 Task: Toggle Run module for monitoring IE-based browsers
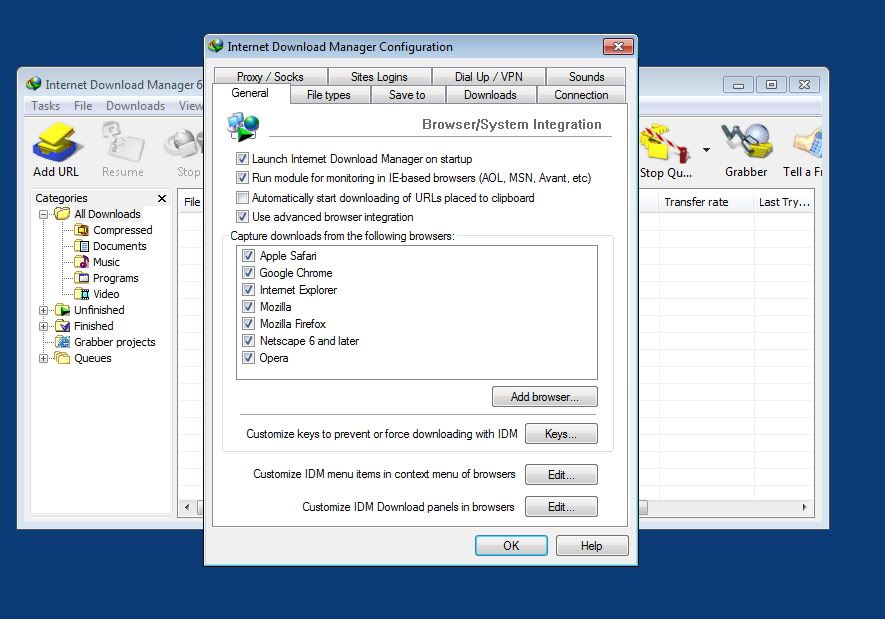click(x=242, y=178)
